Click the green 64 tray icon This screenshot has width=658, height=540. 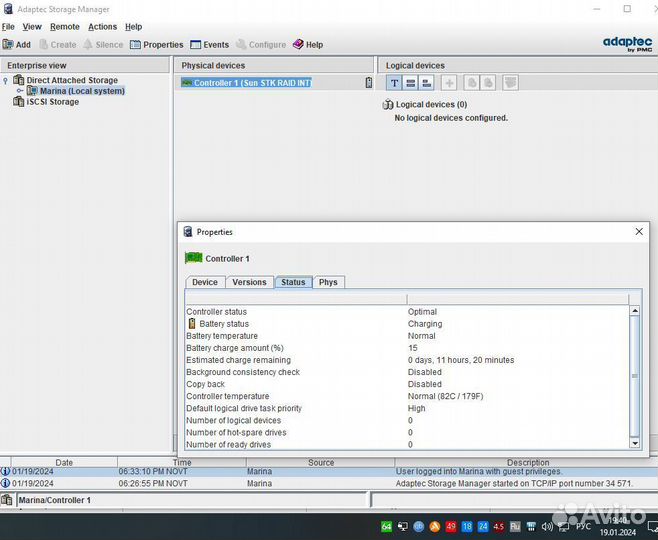[x=386, y=526]
